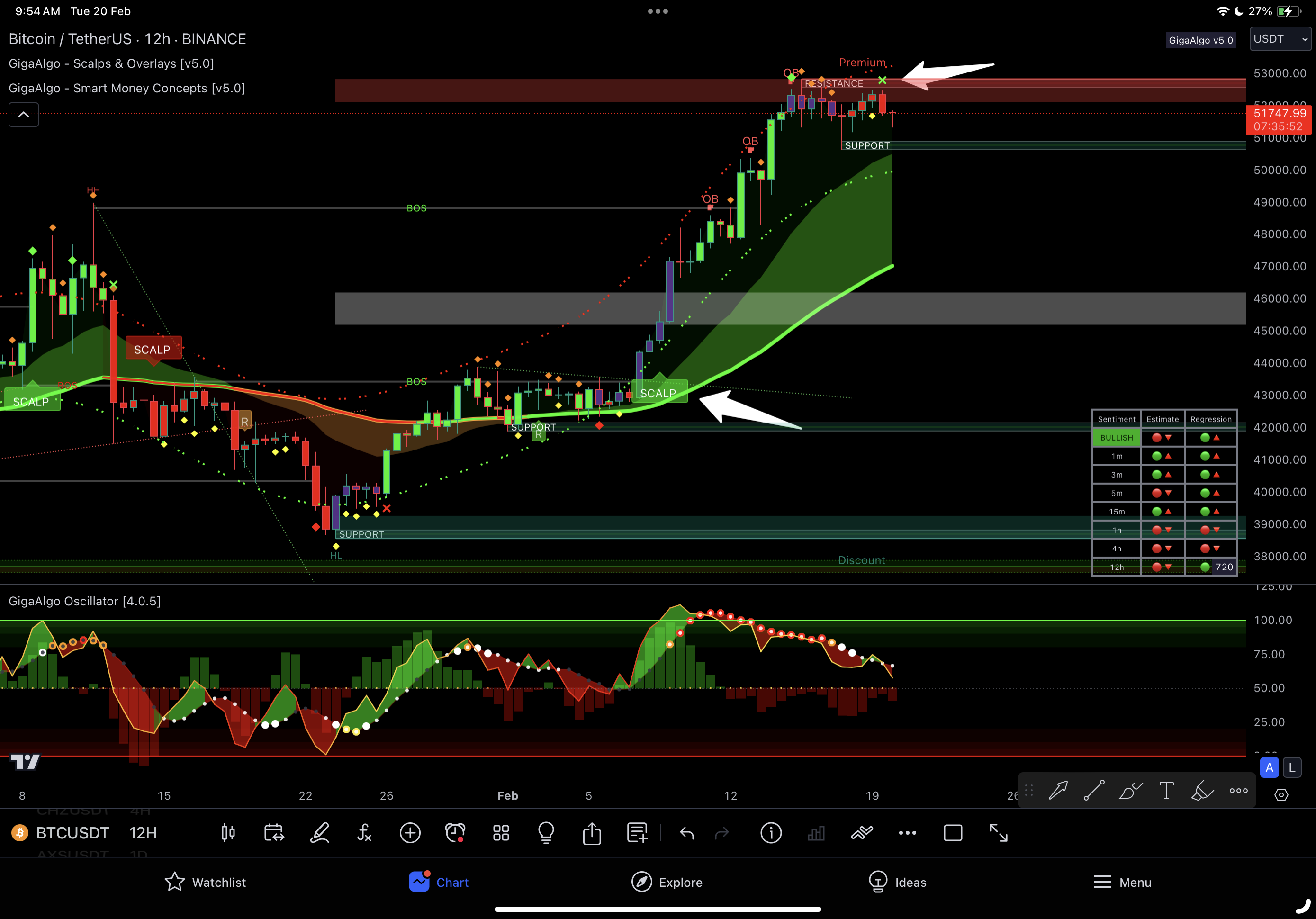Screen dimensions: 1316x919
Task: Select the arrow drawing tool
Action: click(1058, 791)
